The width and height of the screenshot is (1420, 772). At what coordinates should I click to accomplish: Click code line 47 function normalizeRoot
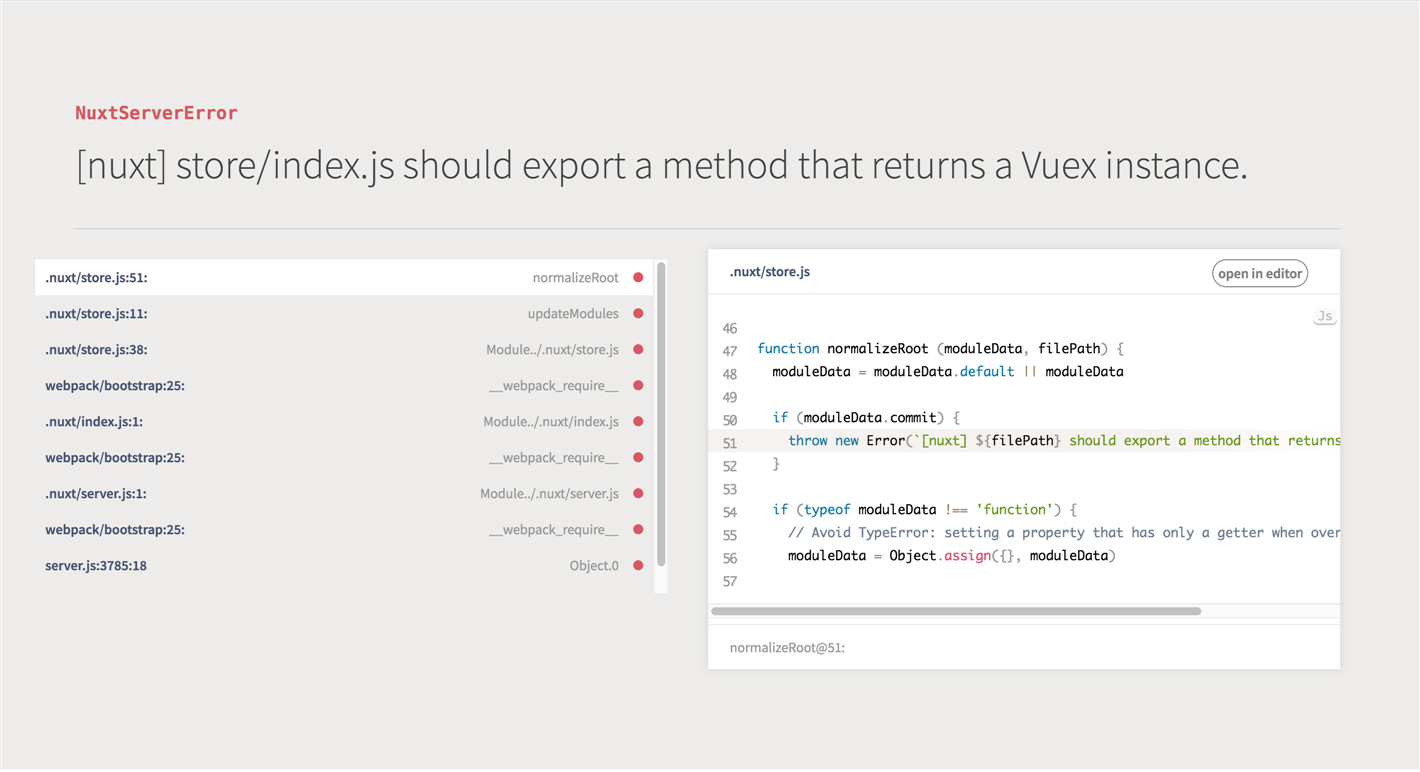[941, 349]
